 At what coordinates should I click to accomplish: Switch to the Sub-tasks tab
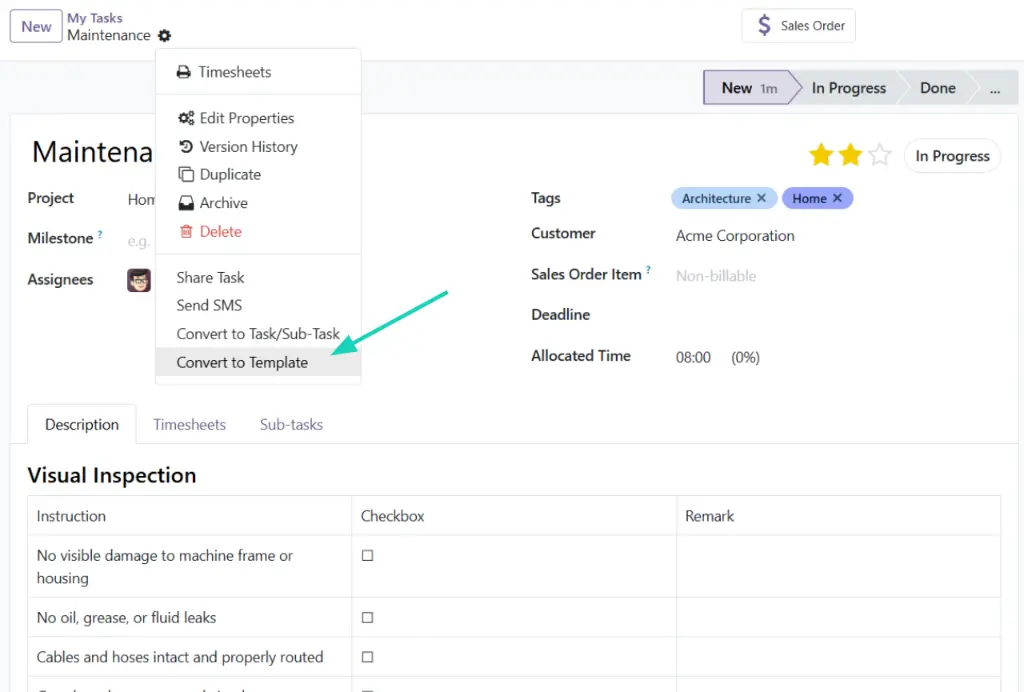[291, 424]
